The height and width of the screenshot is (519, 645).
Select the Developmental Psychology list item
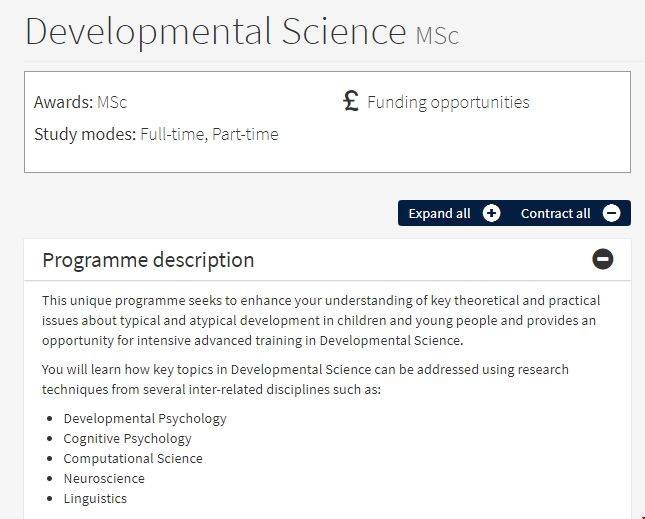(145, 418)
